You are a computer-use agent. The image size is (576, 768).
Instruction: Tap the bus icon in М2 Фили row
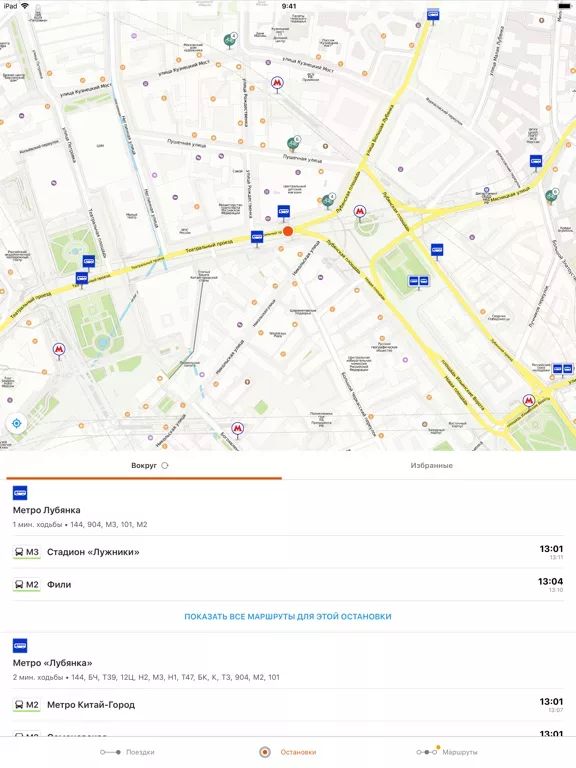point(19,584)
